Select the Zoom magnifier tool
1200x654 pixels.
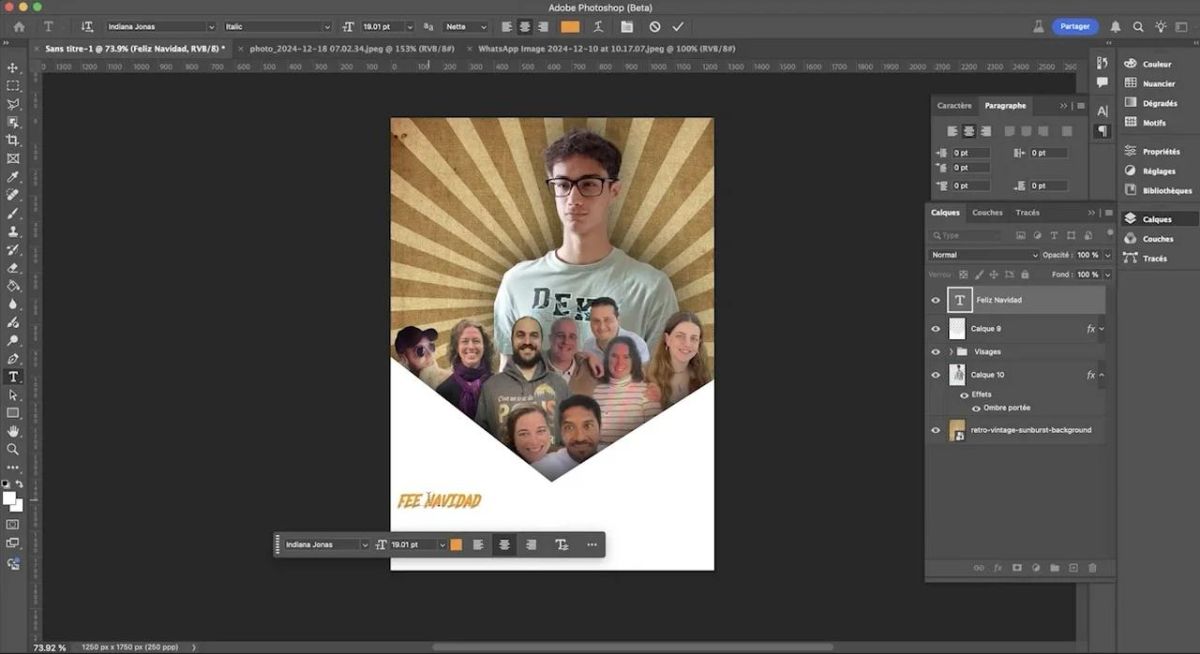click(13, 449)
